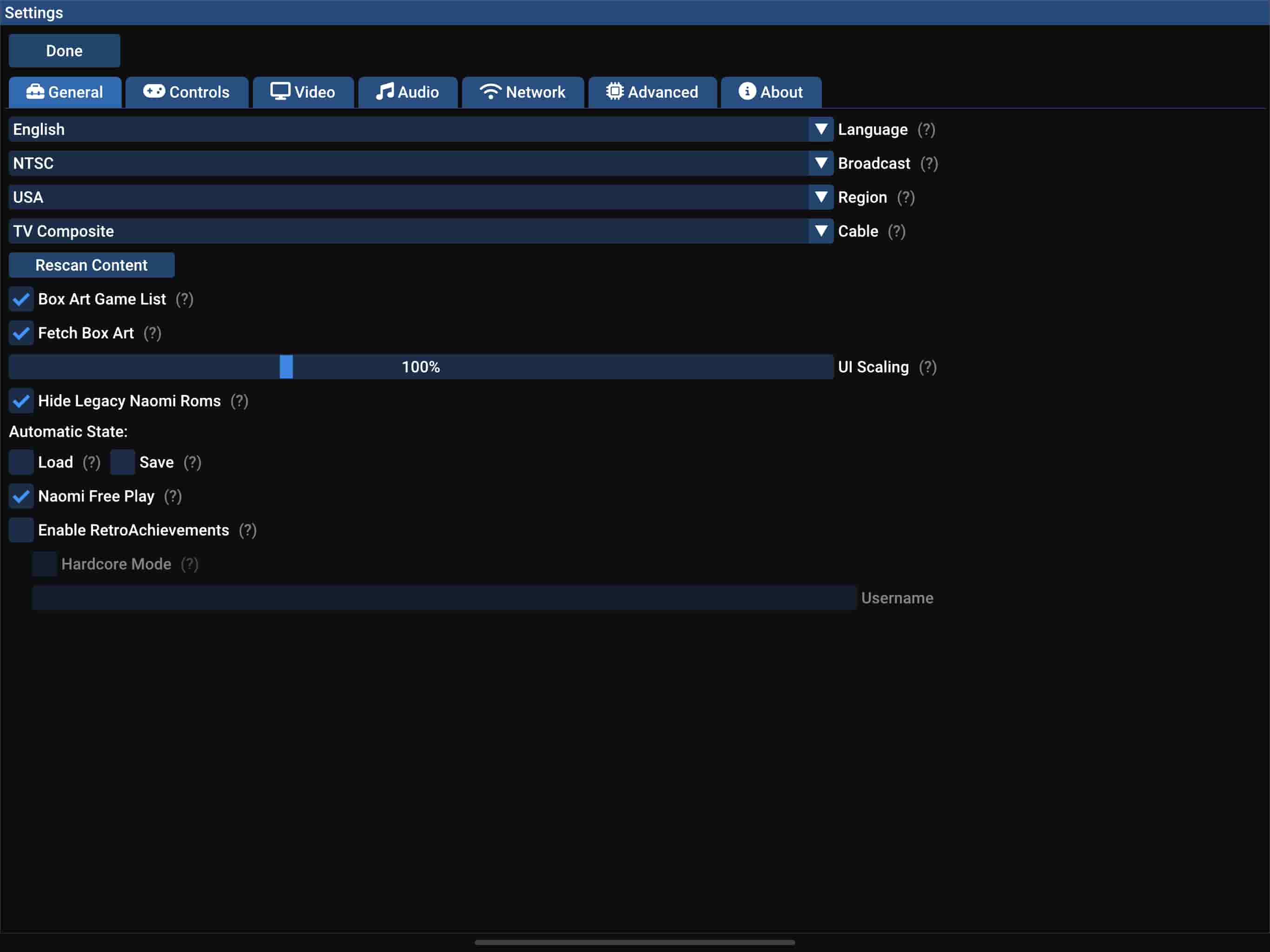This screenshot has width=1270, height=952.
Task: Check Enable RetroAchievements
Action: [21, 530]
